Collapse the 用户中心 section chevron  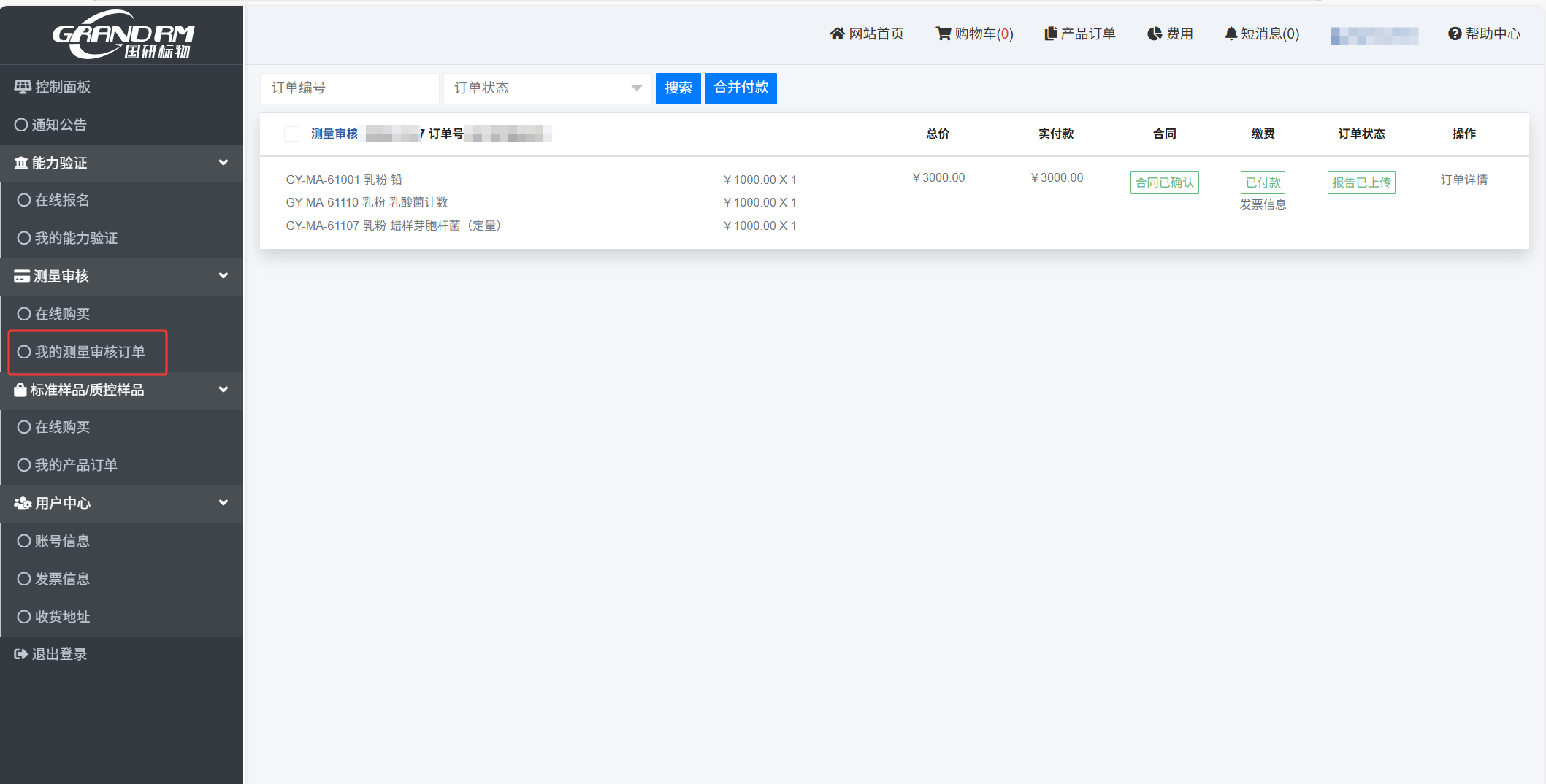coord(223,503)
